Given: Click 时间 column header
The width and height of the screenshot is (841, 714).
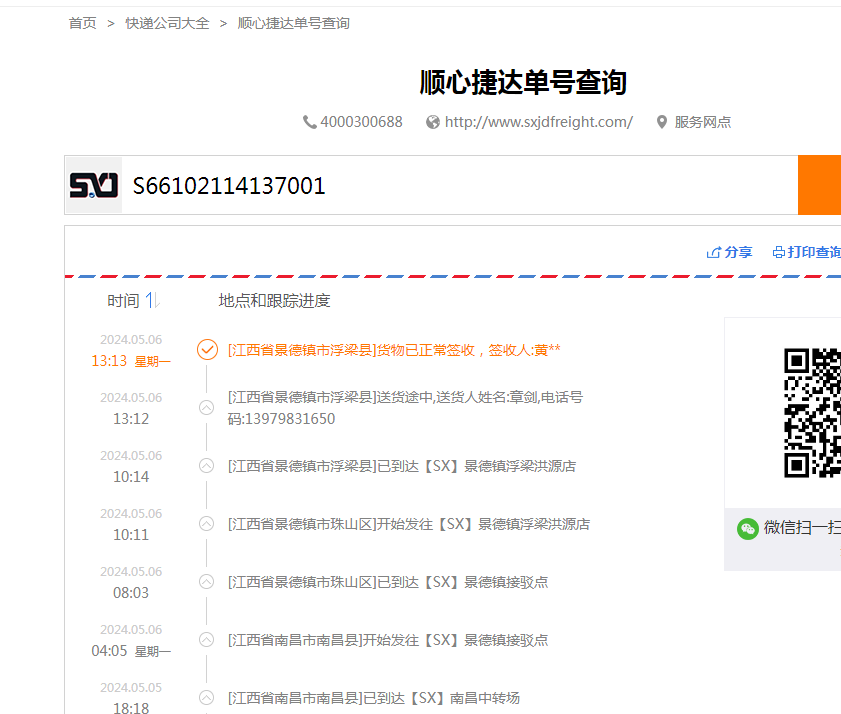Looking at the screenshot, I should 123,301.
